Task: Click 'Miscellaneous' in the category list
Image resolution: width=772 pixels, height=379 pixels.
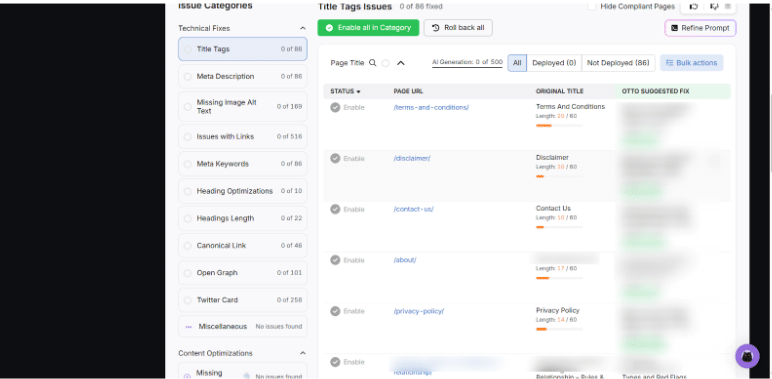Action: click(x=223, y=326)
